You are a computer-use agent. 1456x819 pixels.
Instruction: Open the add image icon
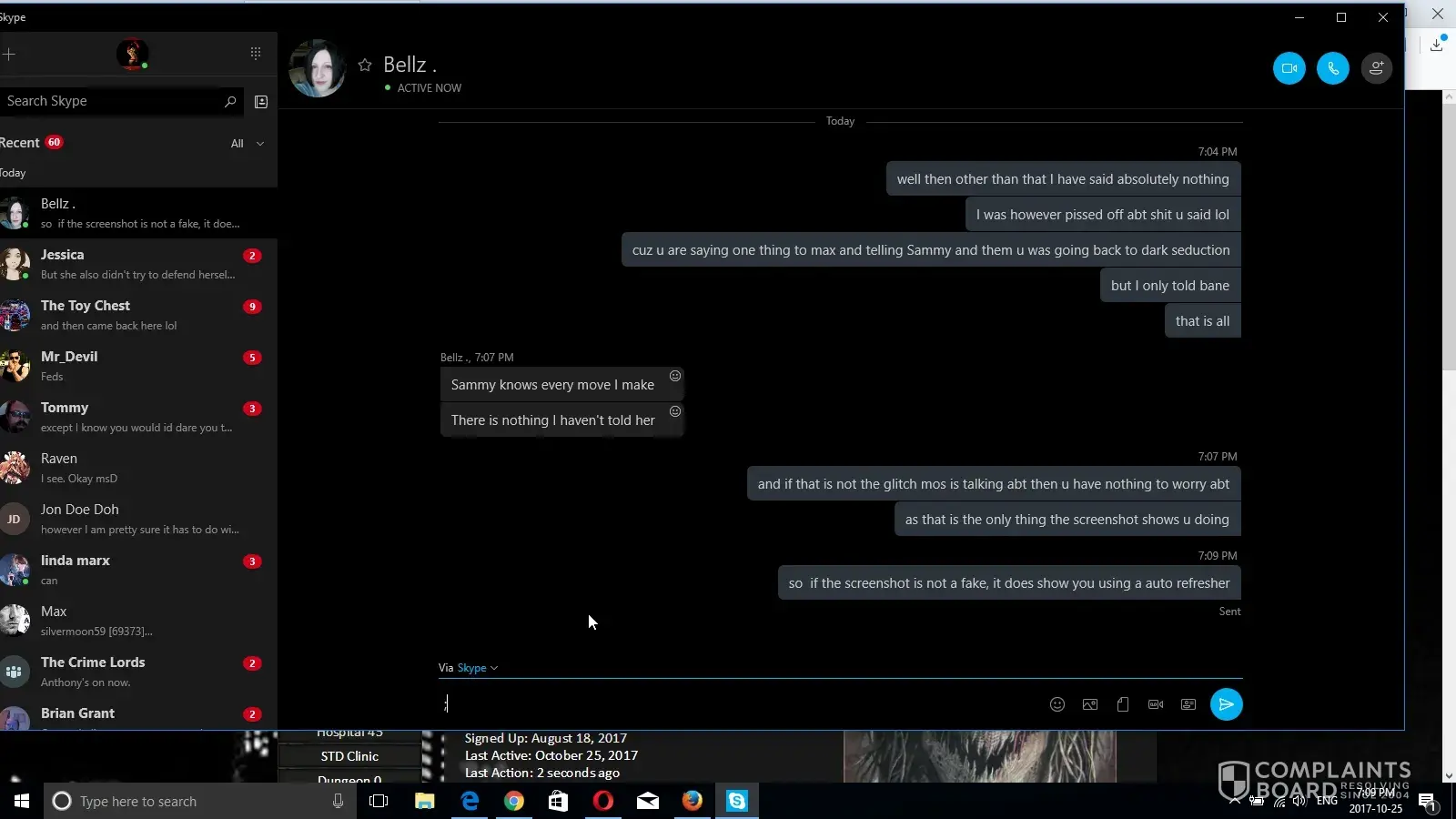(x=1089, y=704)
